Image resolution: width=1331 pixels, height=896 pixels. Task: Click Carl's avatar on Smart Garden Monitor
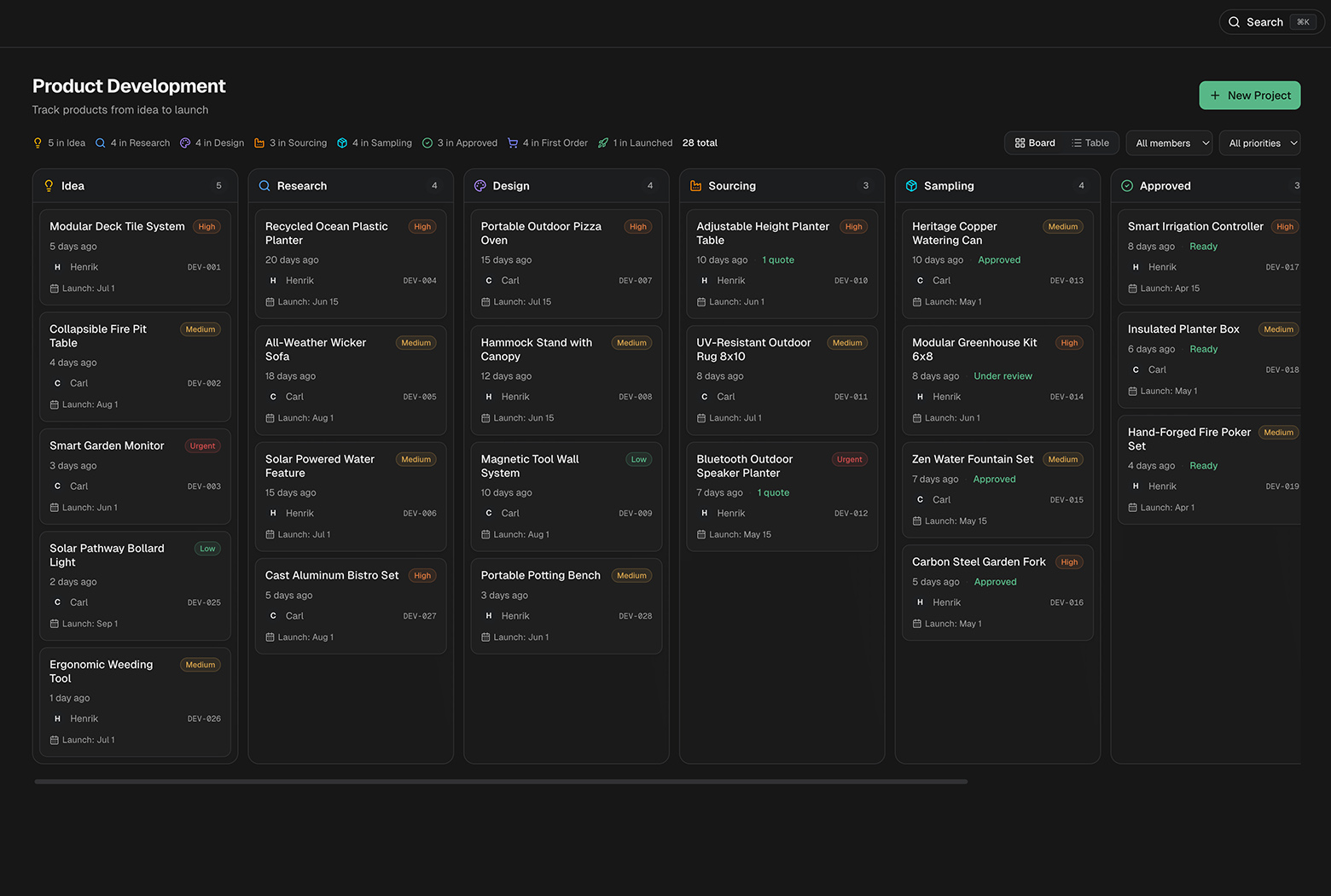coord(58,486)
